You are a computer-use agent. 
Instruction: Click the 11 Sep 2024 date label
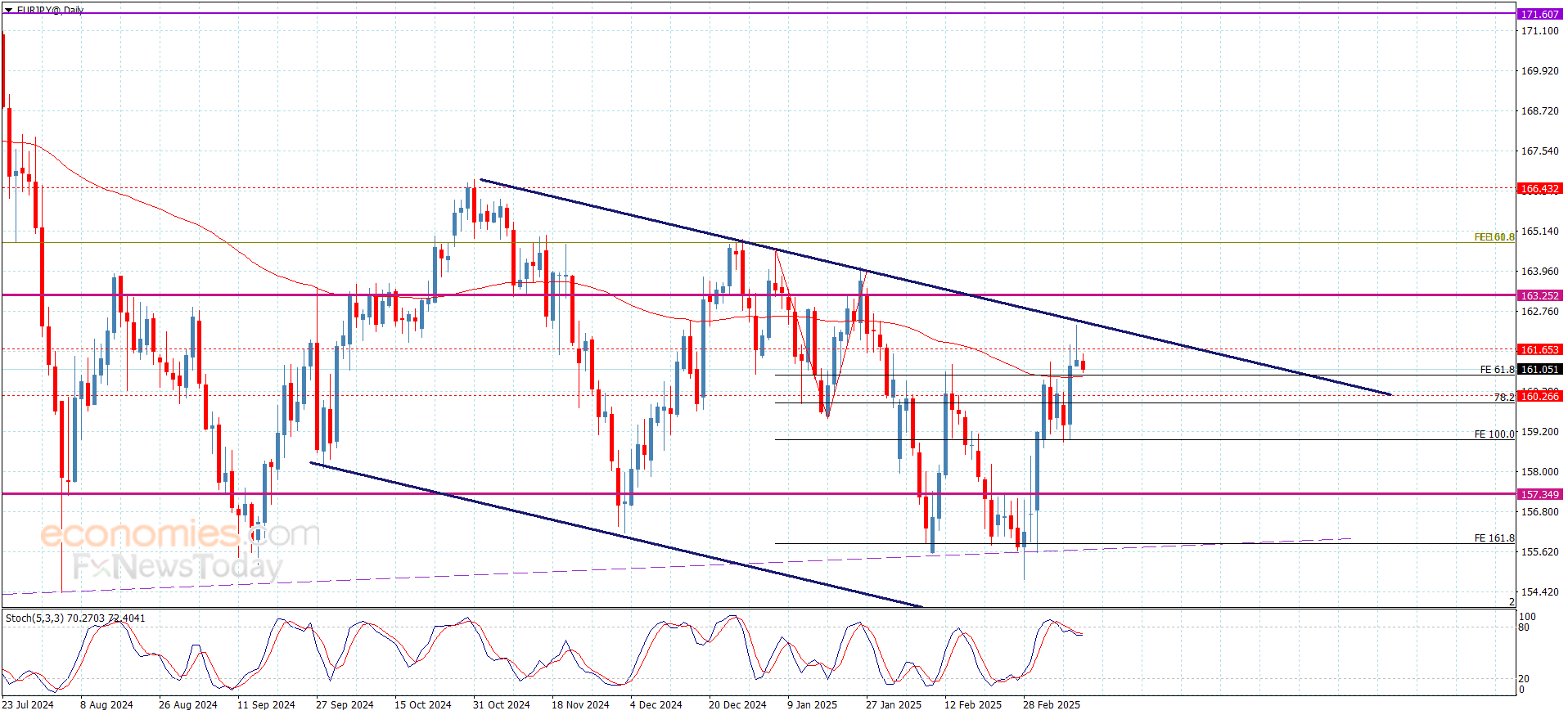coord(266,705)
